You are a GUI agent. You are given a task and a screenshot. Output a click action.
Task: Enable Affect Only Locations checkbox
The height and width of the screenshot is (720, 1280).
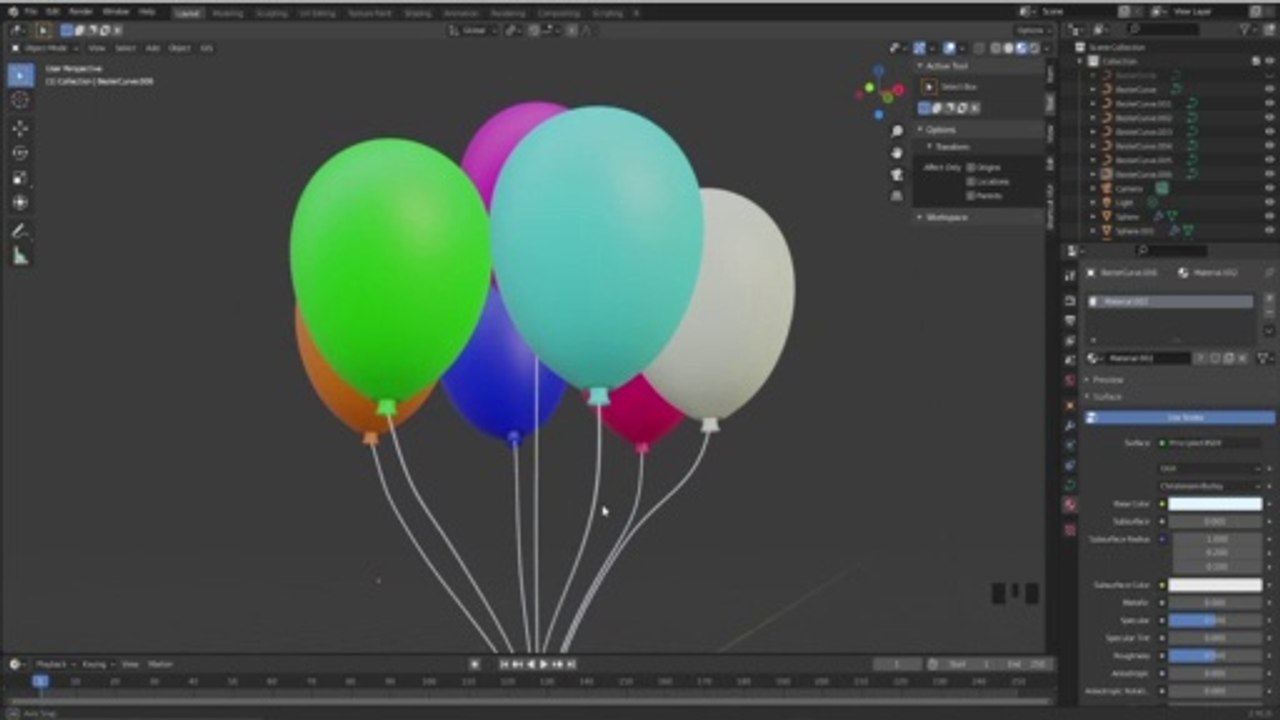pos(971,181)
